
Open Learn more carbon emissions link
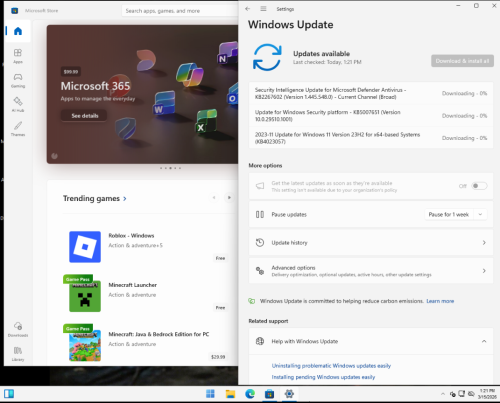coord(440,301)
